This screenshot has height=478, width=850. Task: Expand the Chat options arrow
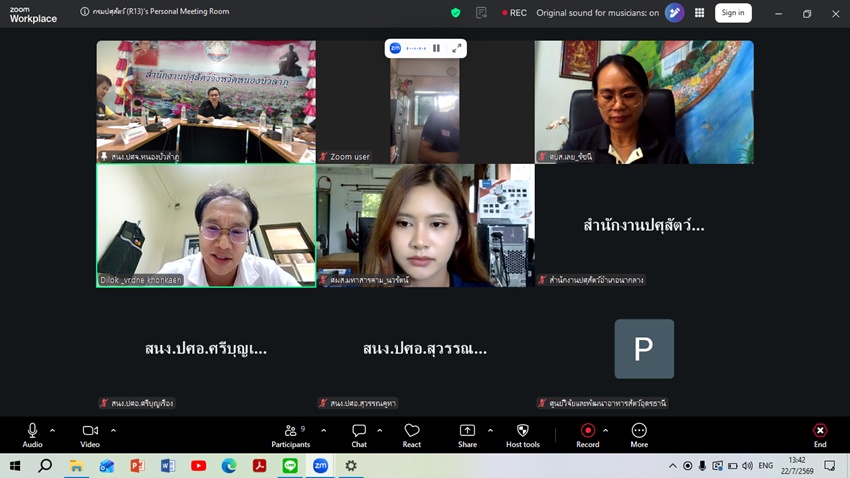379,431
